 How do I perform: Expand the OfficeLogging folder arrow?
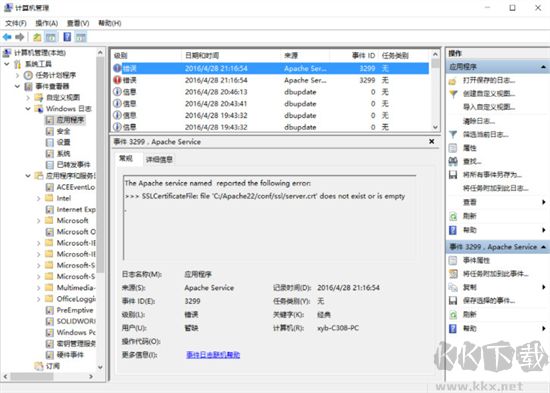pos(39,299)
